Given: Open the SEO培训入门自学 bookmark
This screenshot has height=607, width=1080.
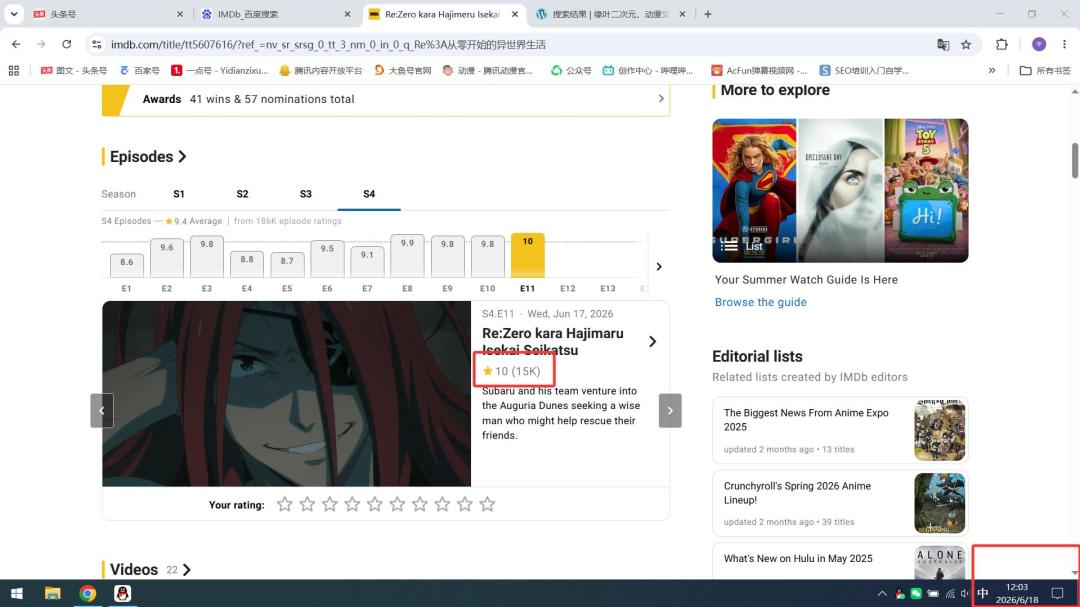Looking at the screenshot, I should point(864,70).
